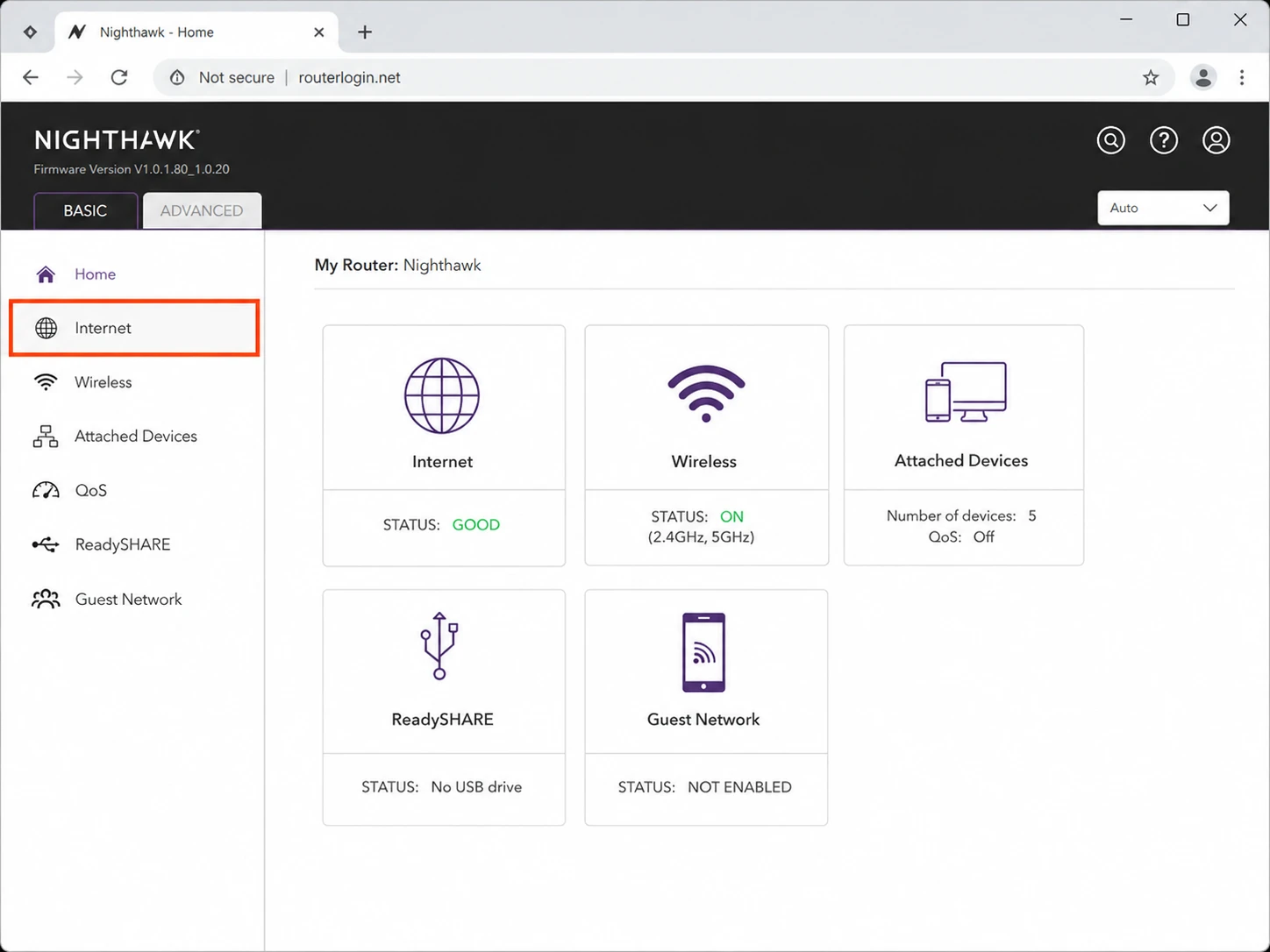Click the Internet STATUS GOOD text
The height and width of the screenshot is (952, 1270).
[441, 525]
